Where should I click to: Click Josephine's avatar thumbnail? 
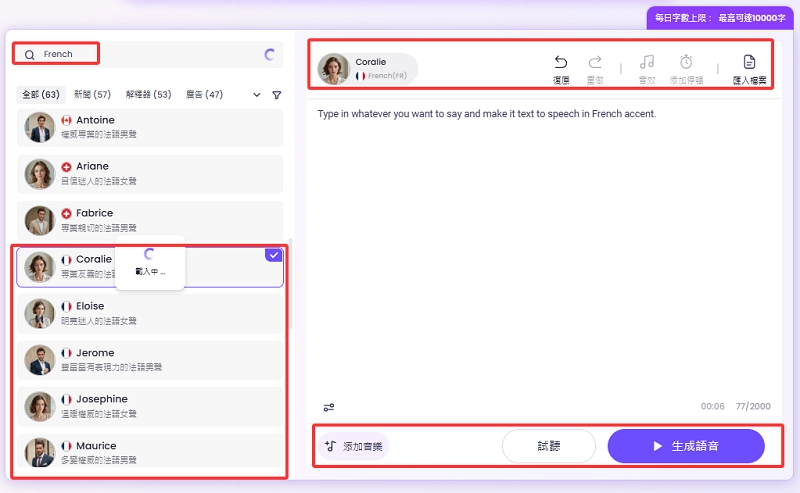tap(40, 407)
